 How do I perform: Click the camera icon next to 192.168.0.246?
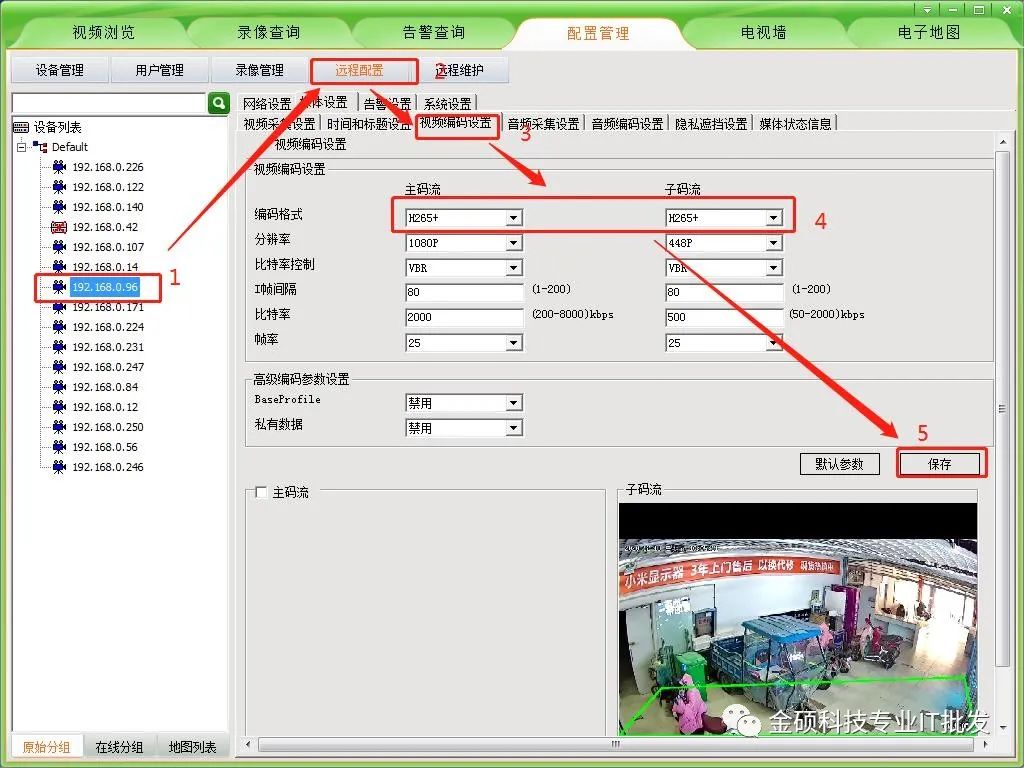click(x=58, y=467)
